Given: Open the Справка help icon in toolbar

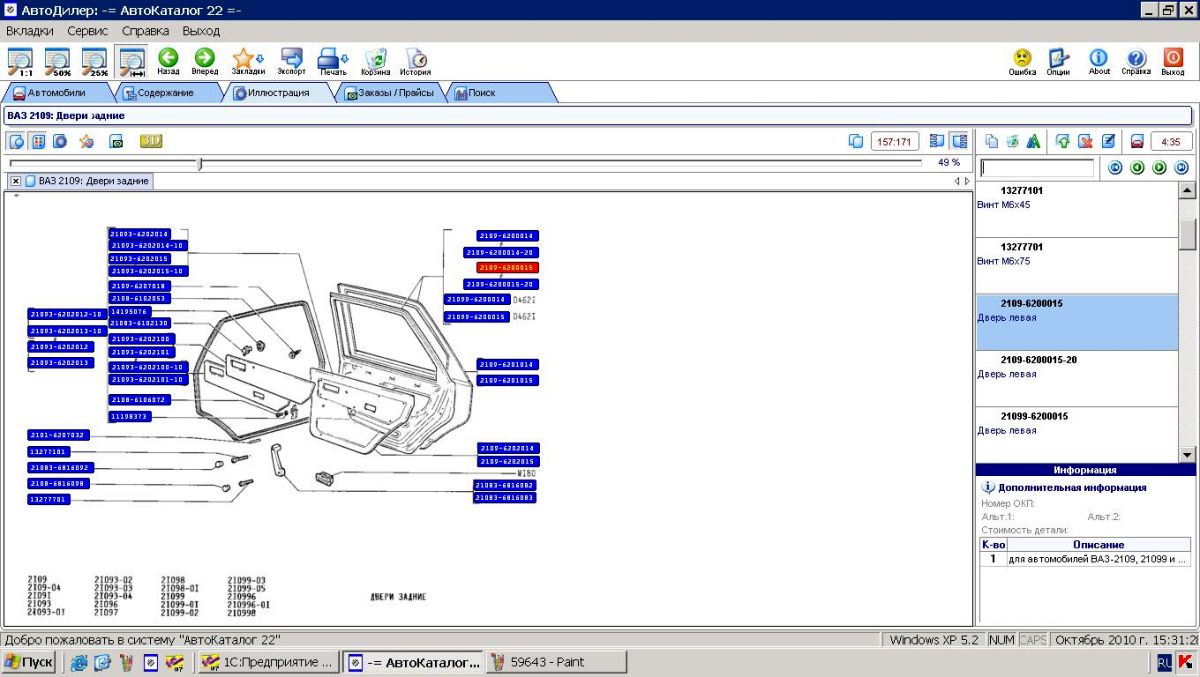Looking at the screenshot, I should (1135, 62).
